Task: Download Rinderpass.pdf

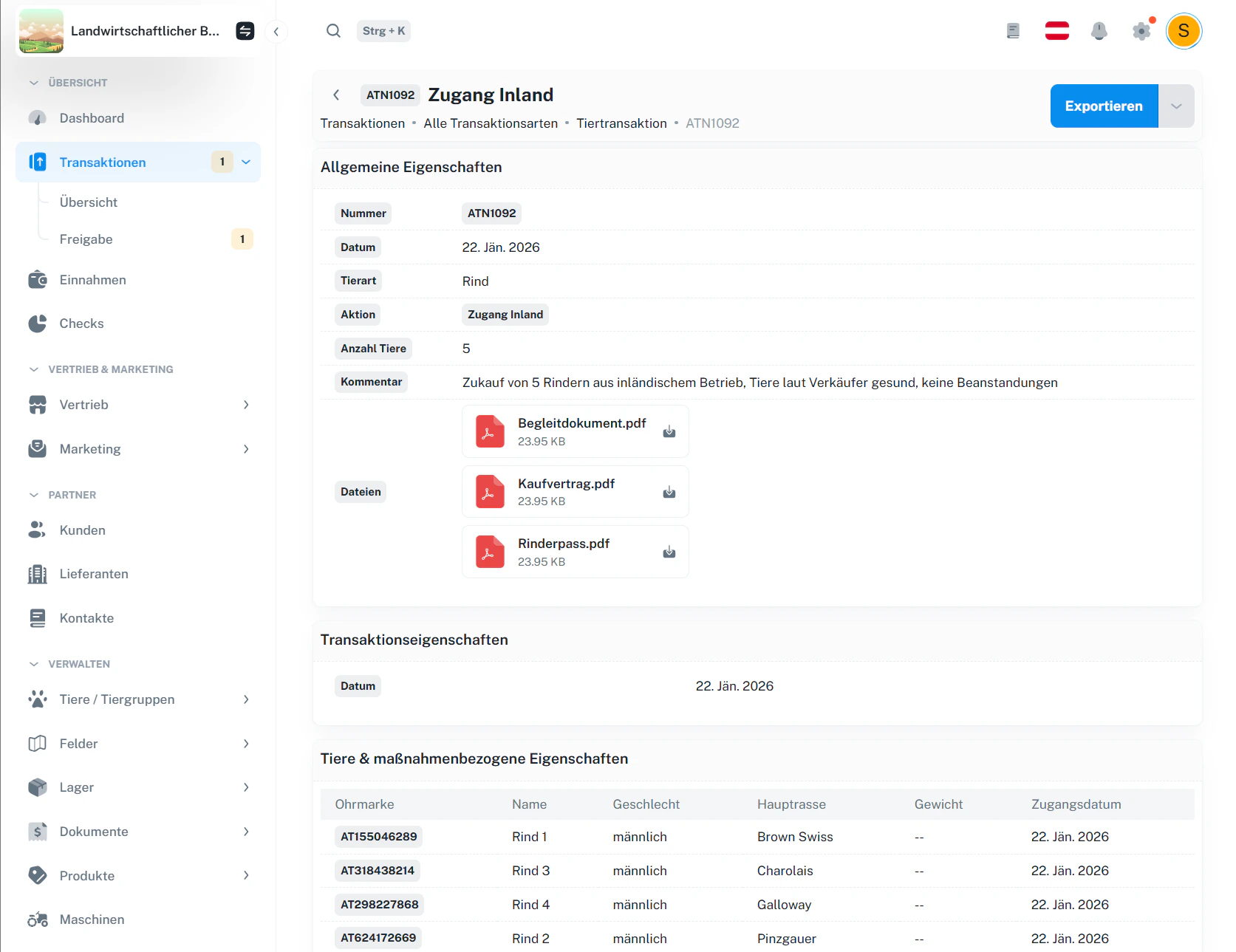Action: point(669,552)
